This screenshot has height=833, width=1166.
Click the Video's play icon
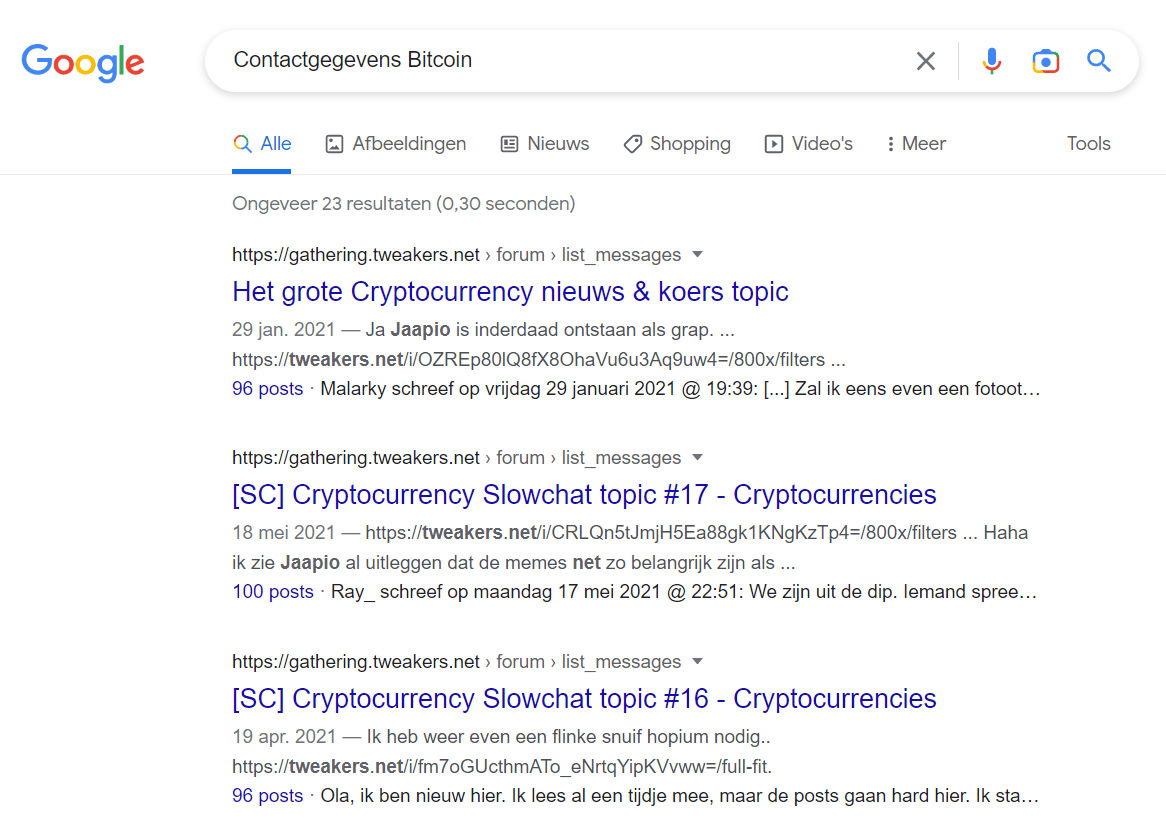coord(773,143)
